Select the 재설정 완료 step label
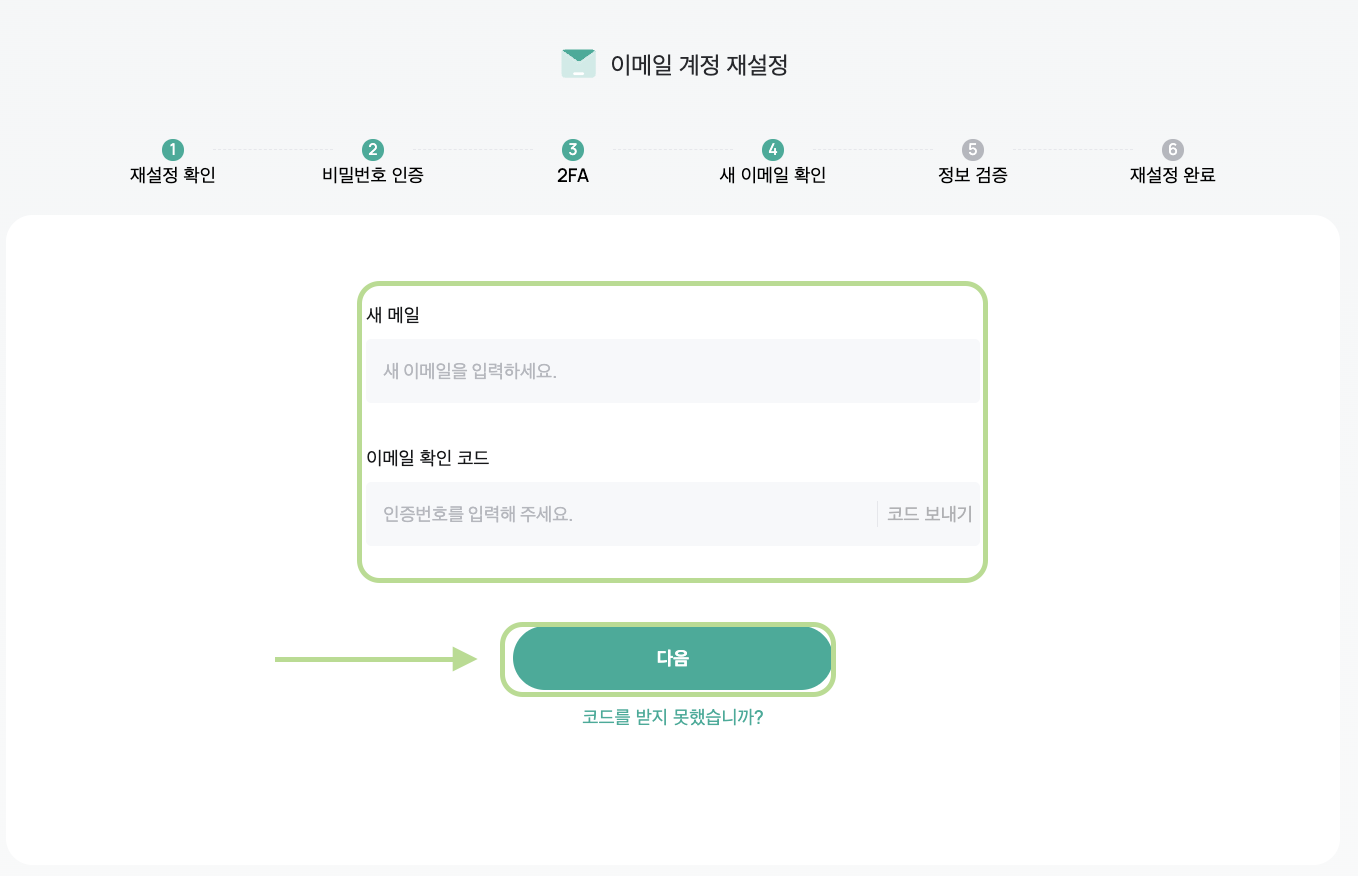Image resolution: width=1358 pixels, height=876 pixels. click(x=1172, y=176)
